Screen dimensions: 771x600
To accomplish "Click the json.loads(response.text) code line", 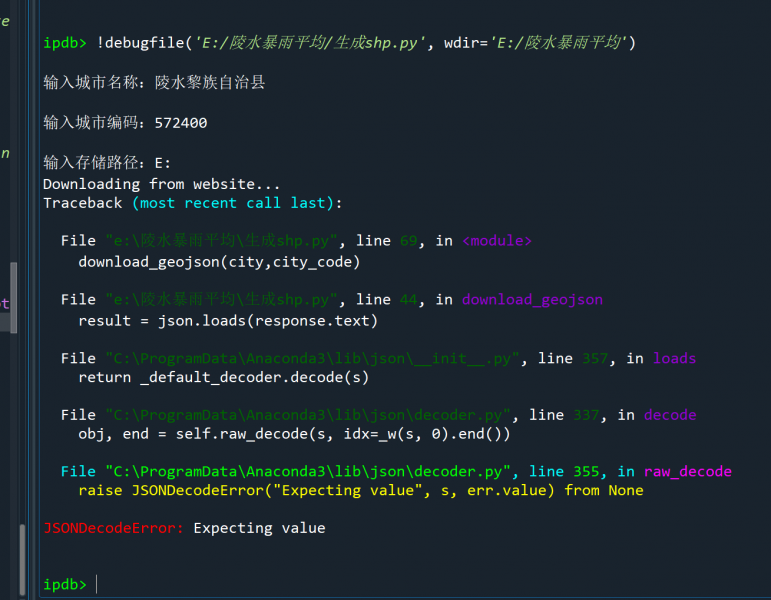I will (228, 320).
